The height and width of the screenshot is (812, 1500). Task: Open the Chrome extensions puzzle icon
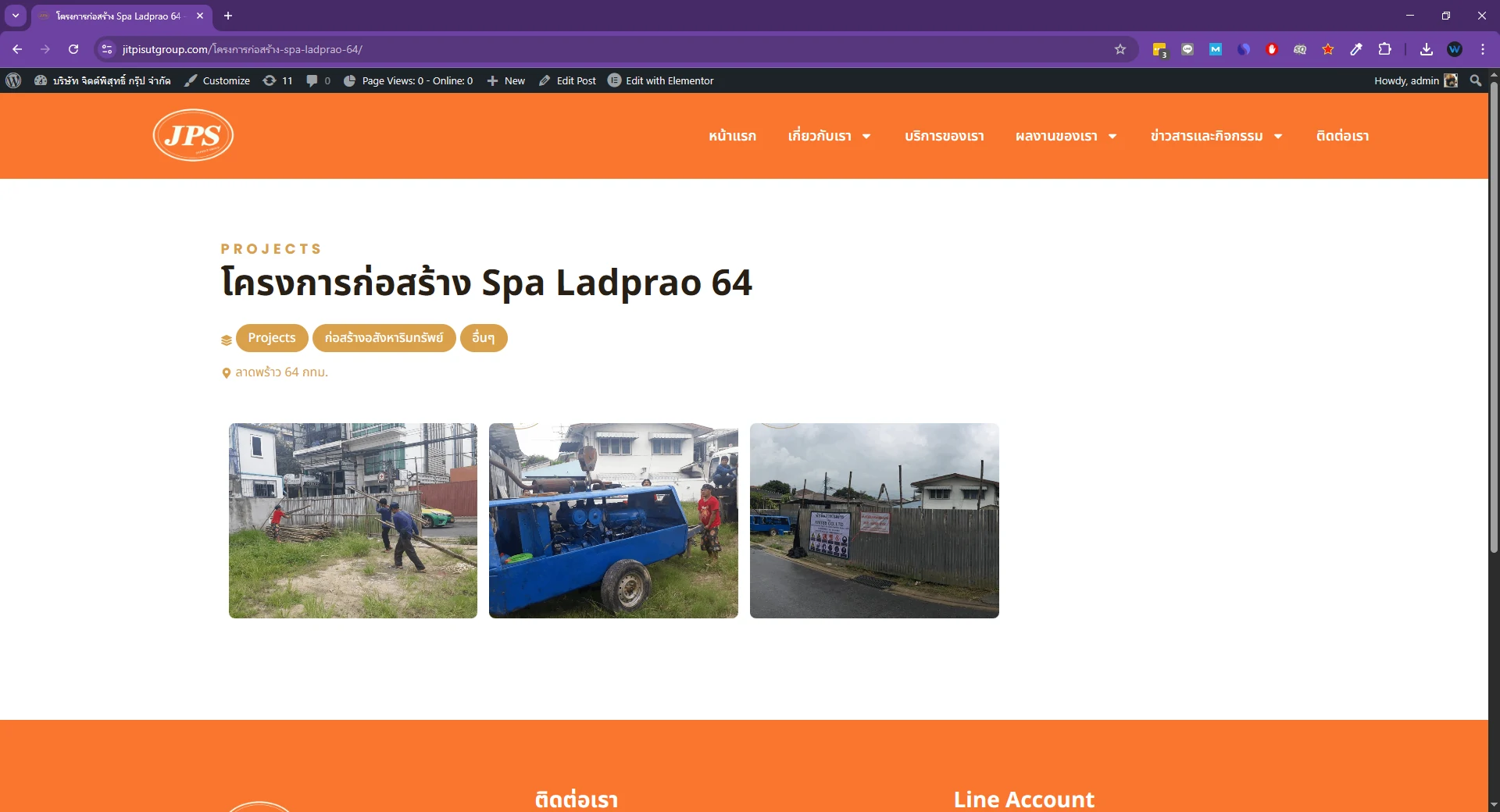tap(1384, 49)
